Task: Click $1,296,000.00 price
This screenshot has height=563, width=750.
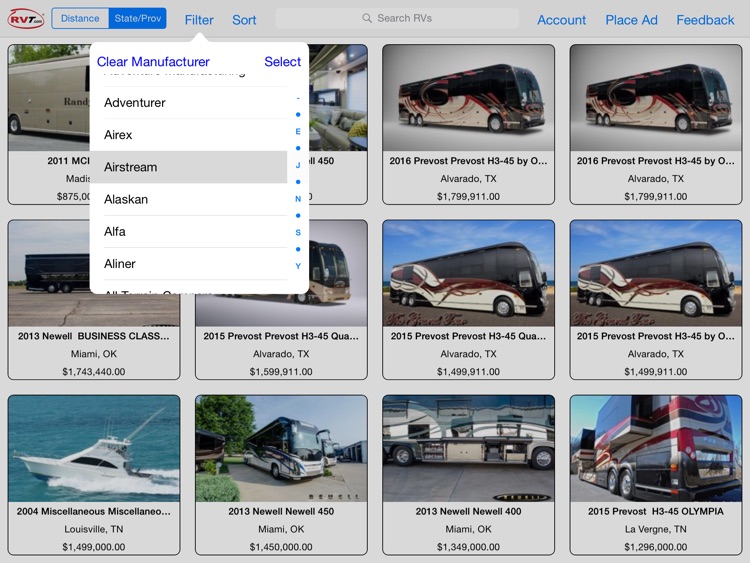Action: click(x=656, y=547)
